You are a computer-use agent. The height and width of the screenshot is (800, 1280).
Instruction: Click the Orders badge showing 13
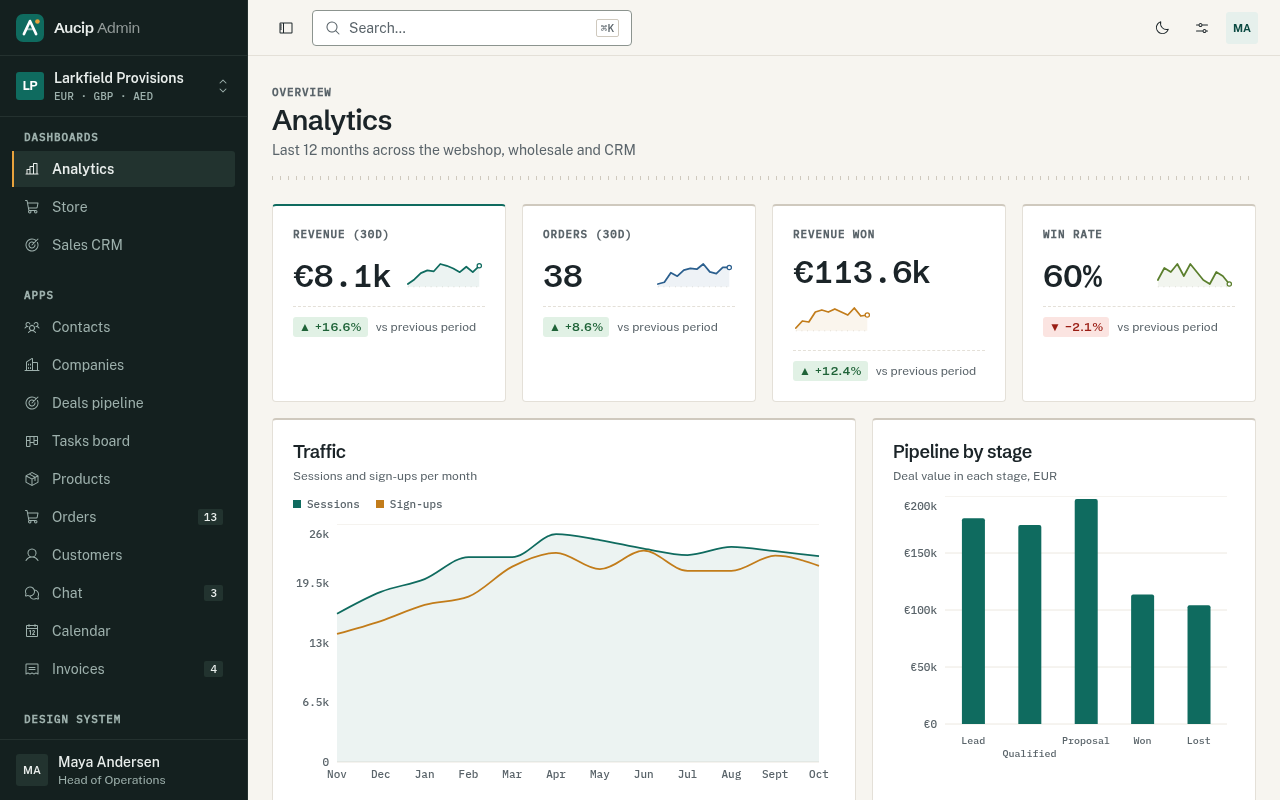(210, 517)
